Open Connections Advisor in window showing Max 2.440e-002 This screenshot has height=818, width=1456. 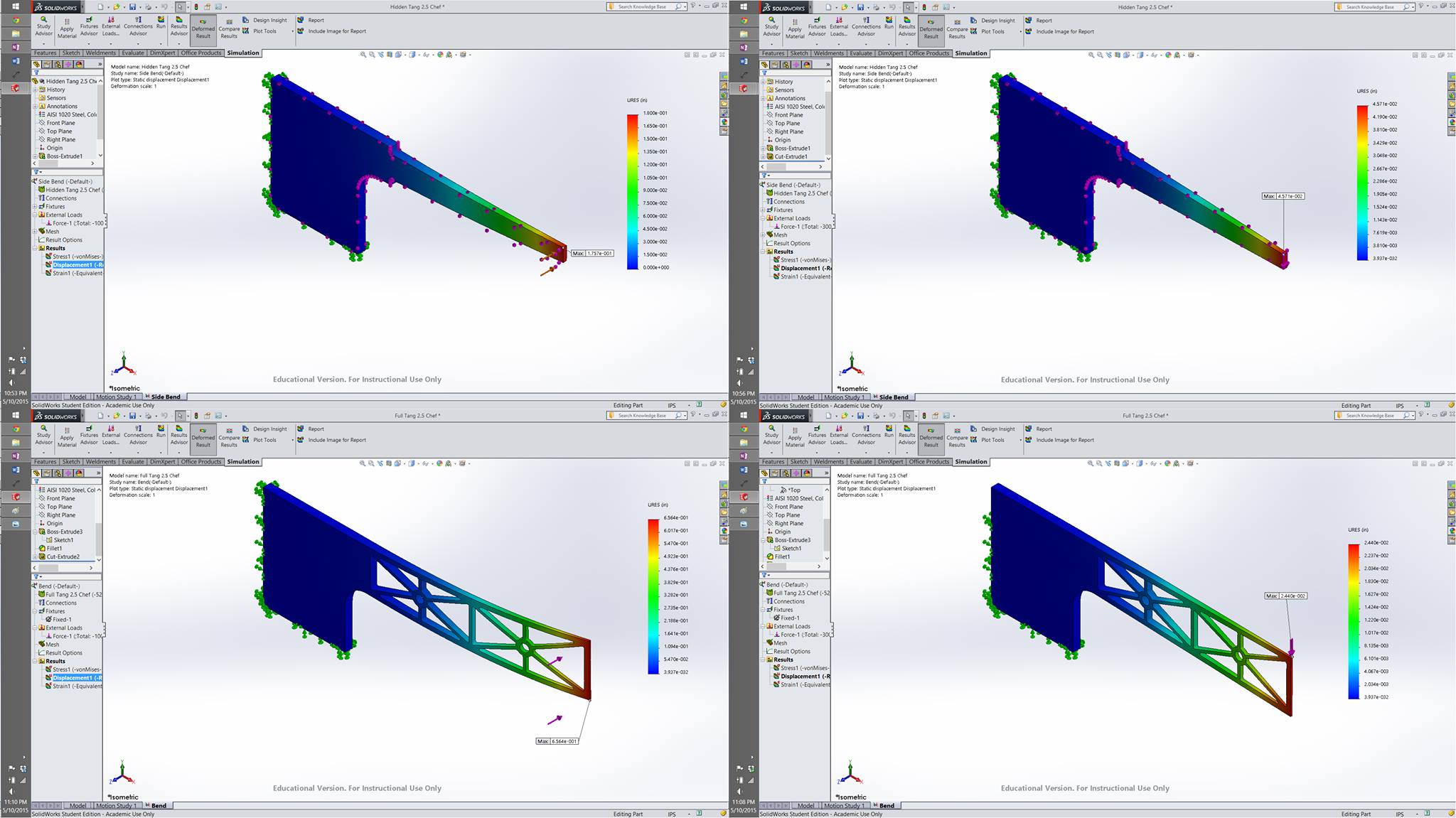(x=866, y=434)
